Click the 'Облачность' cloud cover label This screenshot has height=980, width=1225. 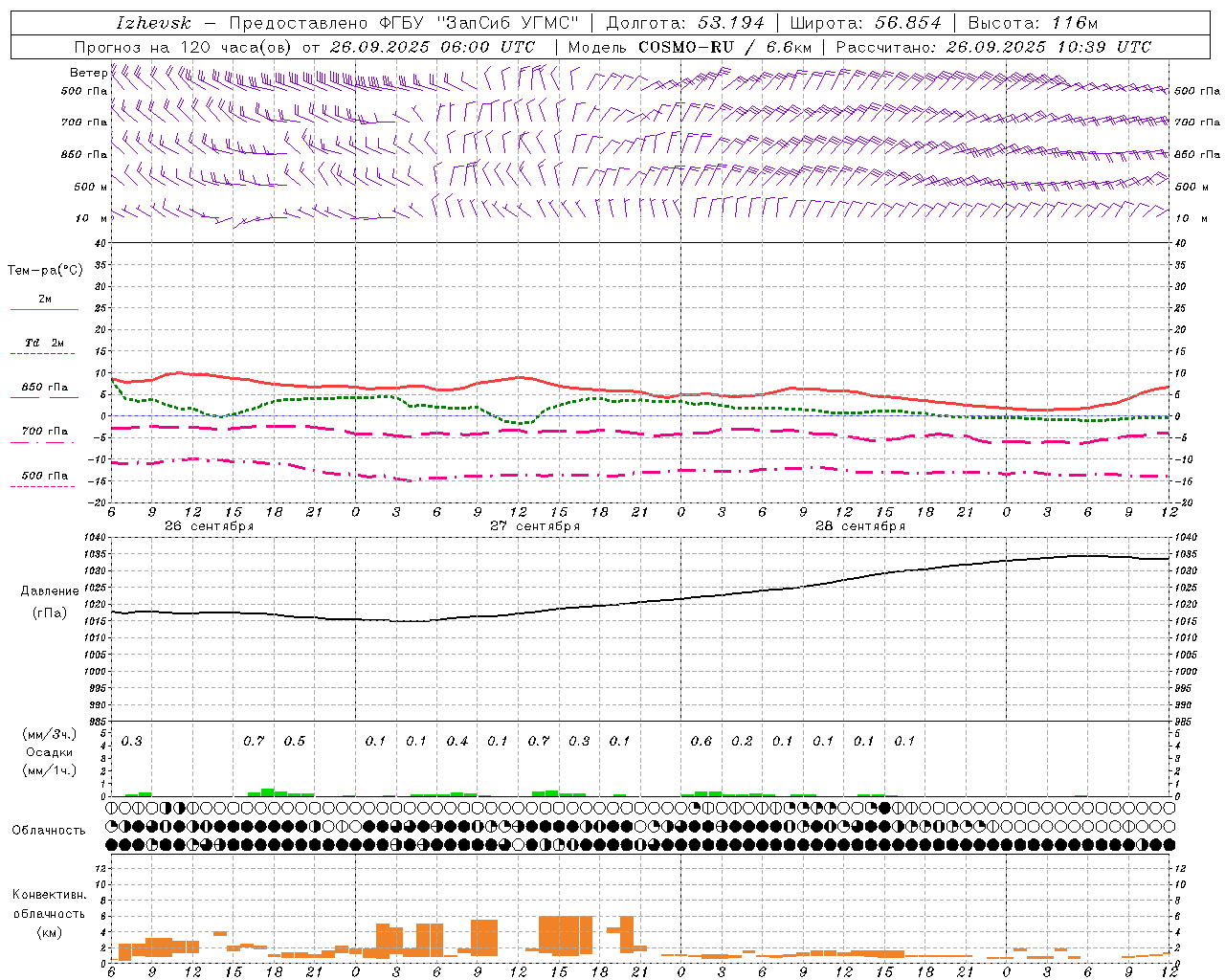pyautogui.click(x=49, y=831)
